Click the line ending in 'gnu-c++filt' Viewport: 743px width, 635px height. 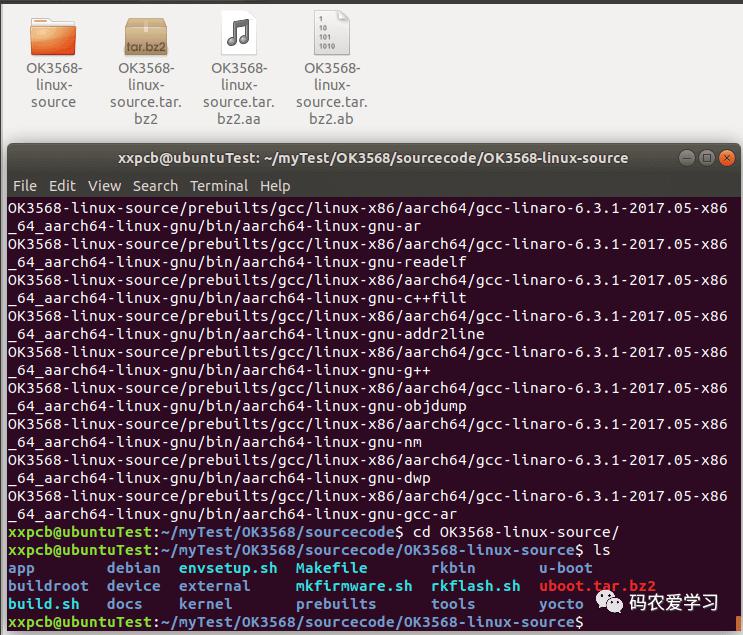click(x=237, y=298)
